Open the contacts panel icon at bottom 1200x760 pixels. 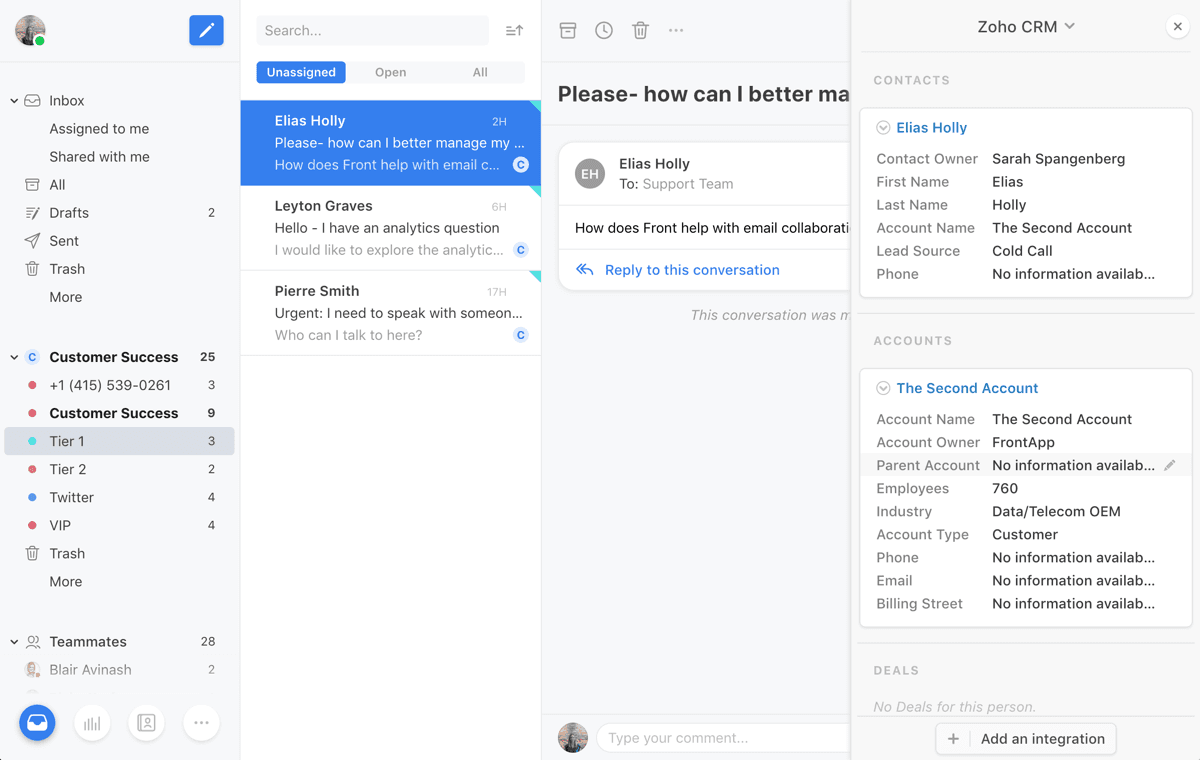146,722
